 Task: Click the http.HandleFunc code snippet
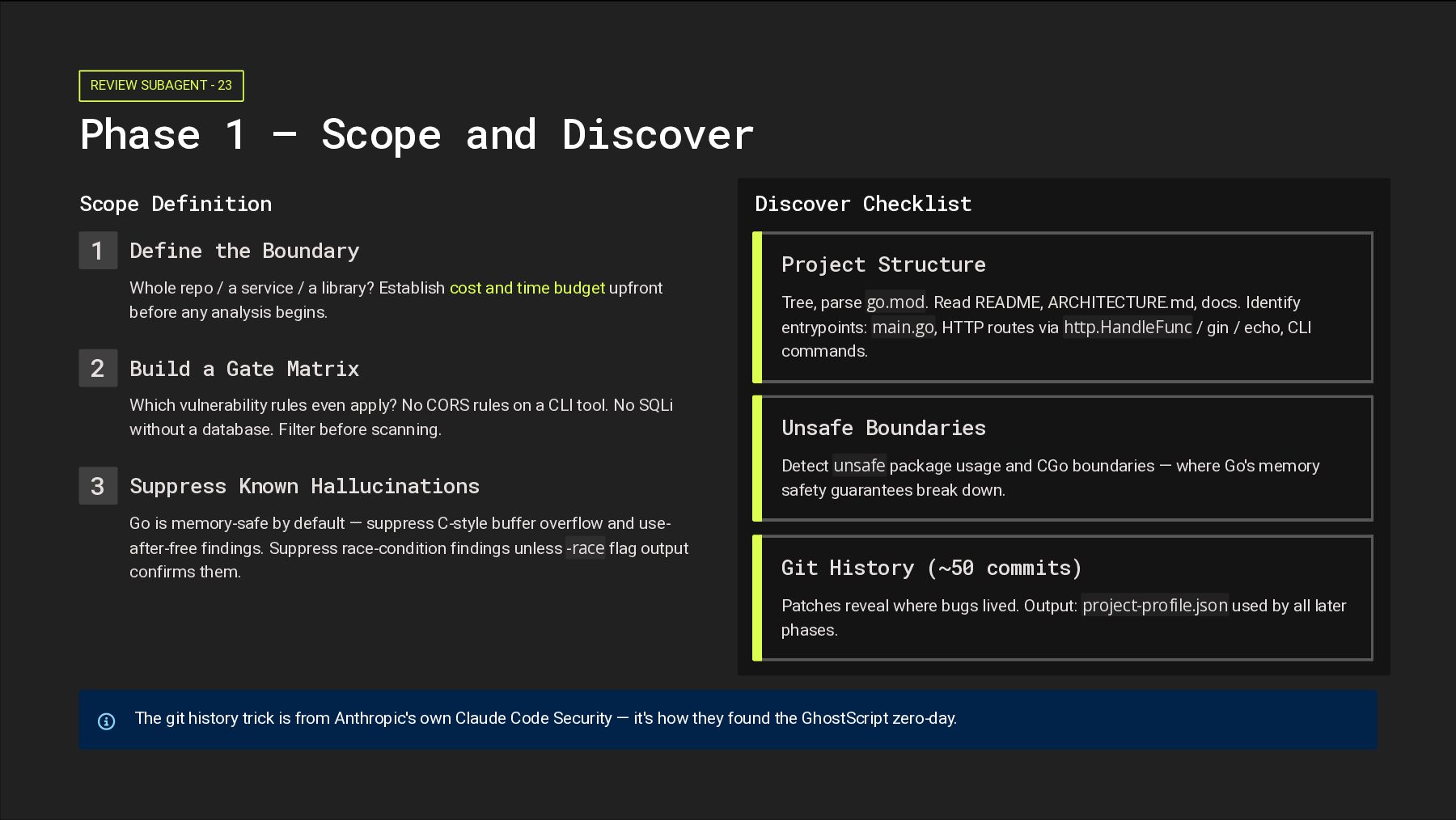point(1127,328)
